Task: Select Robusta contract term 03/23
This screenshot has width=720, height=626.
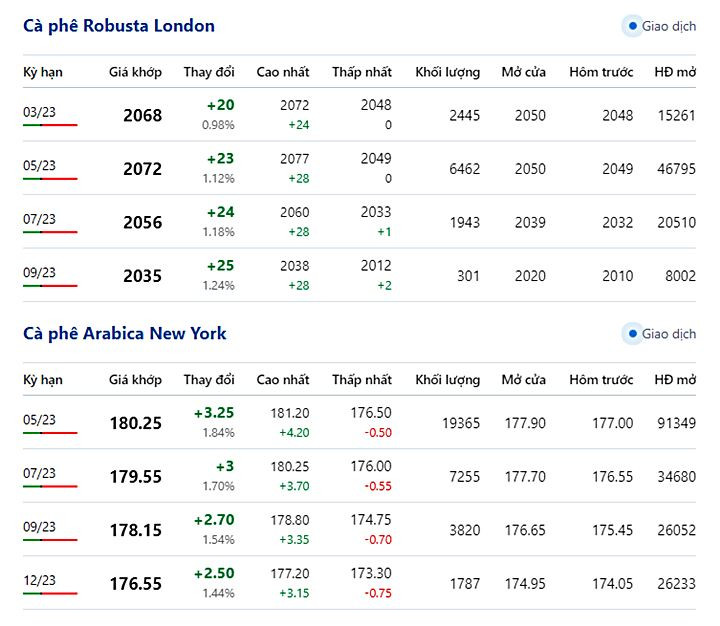Action: pyautogui.click(x=39, y=112)
